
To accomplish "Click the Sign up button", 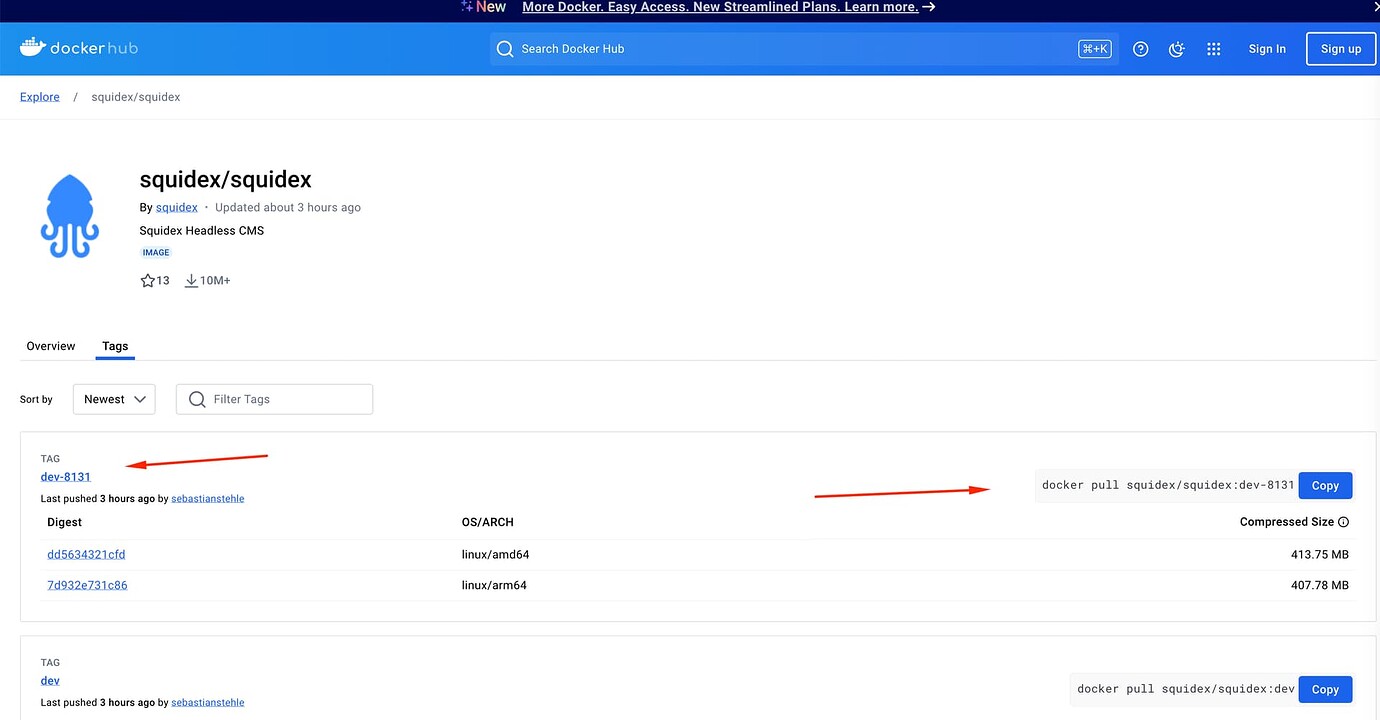I will [1341, 49].
